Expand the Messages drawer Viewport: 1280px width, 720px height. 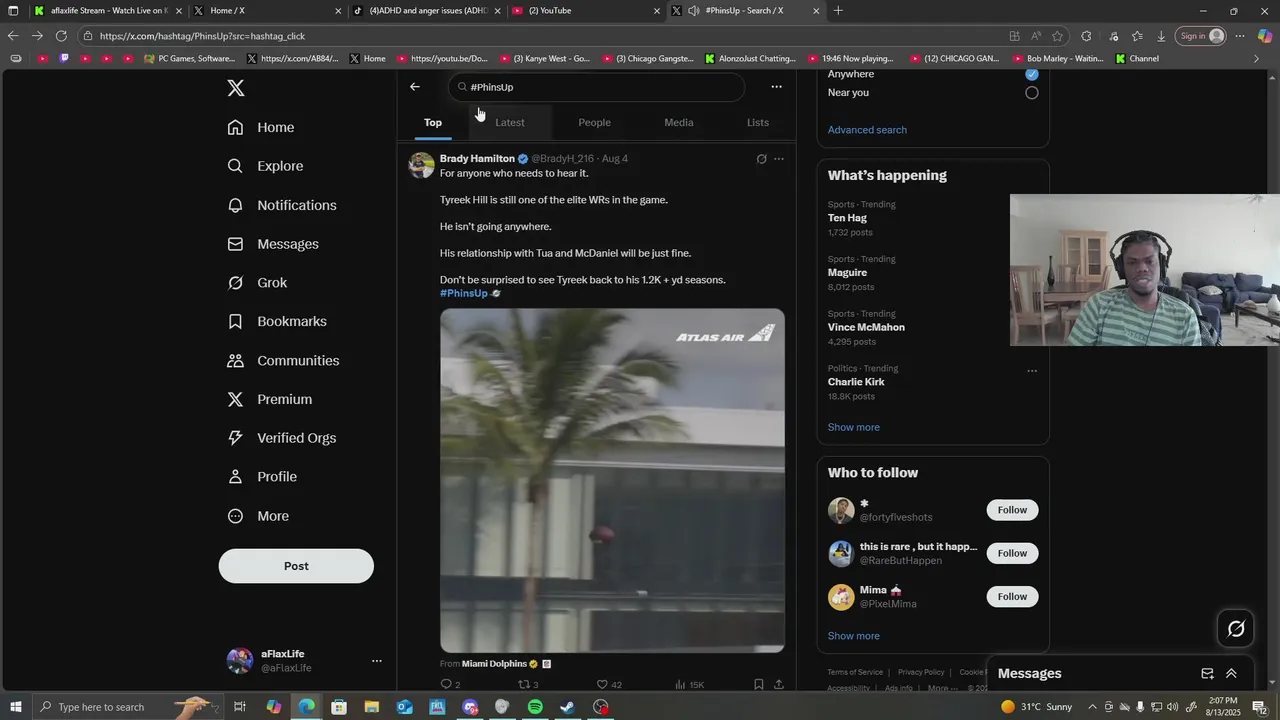pos(1231,674)
